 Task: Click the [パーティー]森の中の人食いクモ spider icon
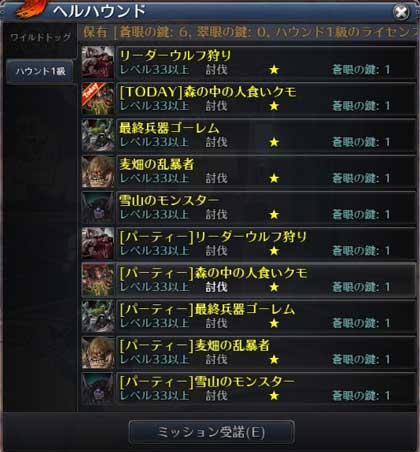98,280
